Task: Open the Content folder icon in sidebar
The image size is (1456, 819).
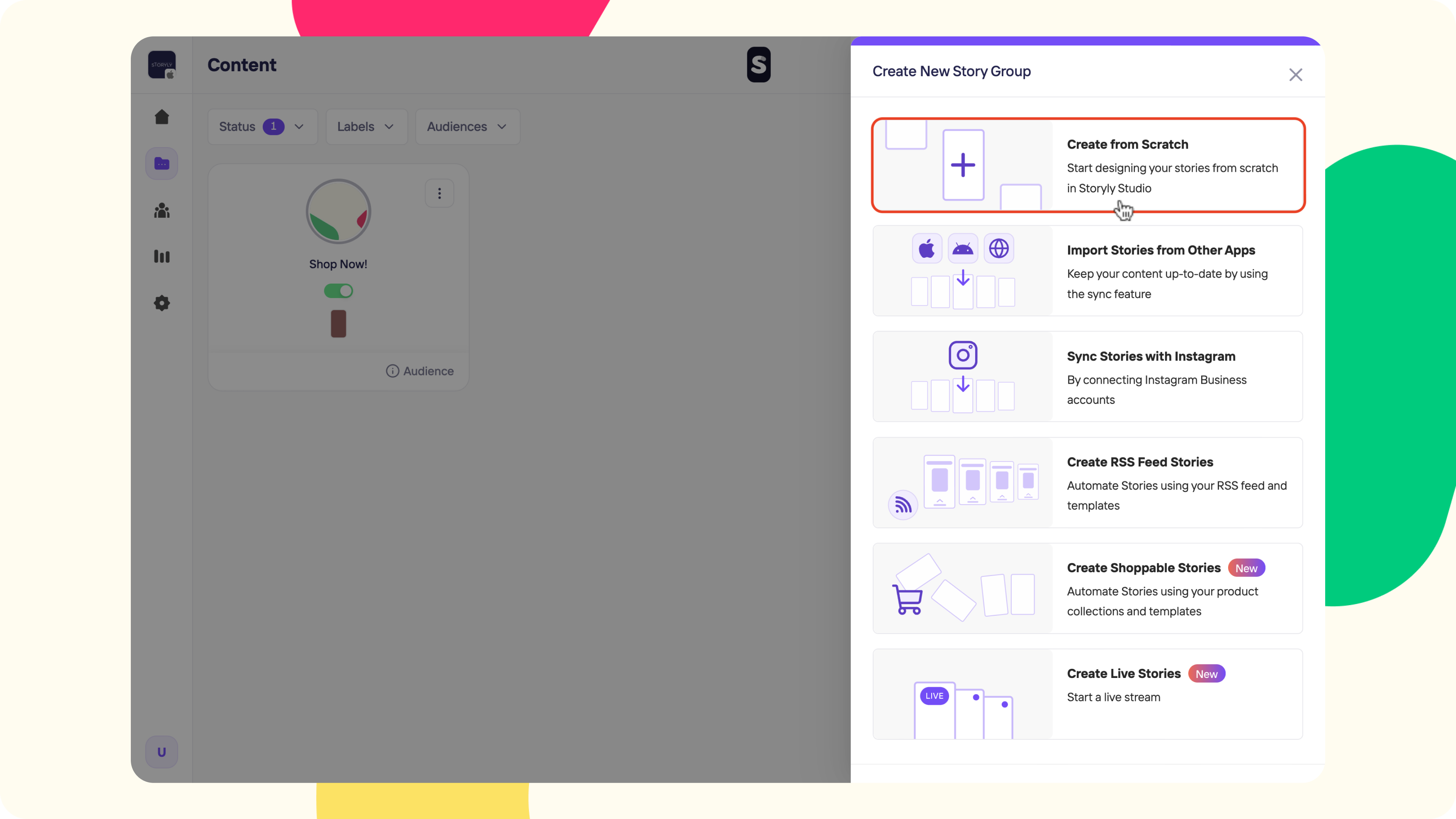Action: [162, 164]
